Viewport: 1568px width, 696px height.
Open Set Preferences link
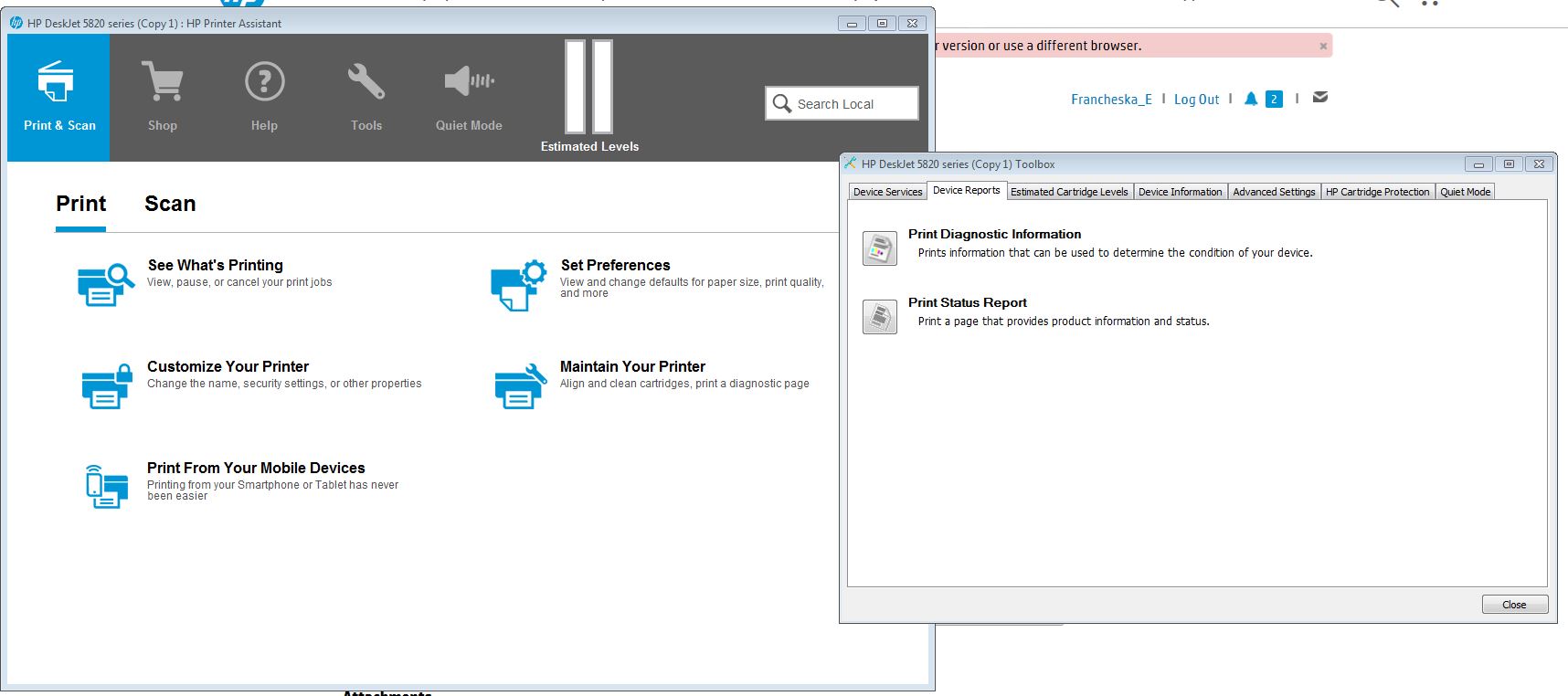[x=615, y=265]
